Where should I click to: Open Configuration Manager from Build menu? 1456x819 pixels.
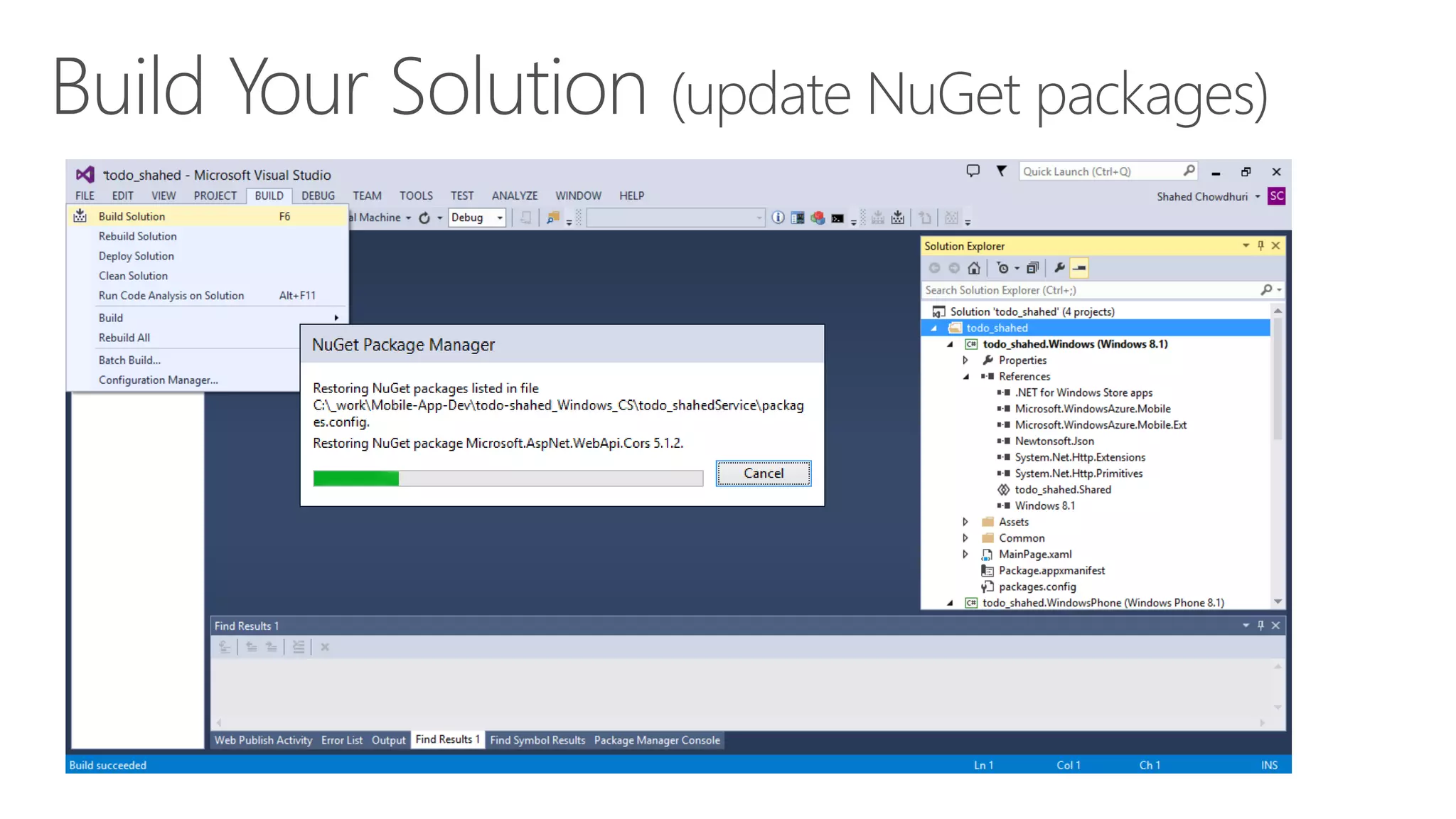click(158, 380)
